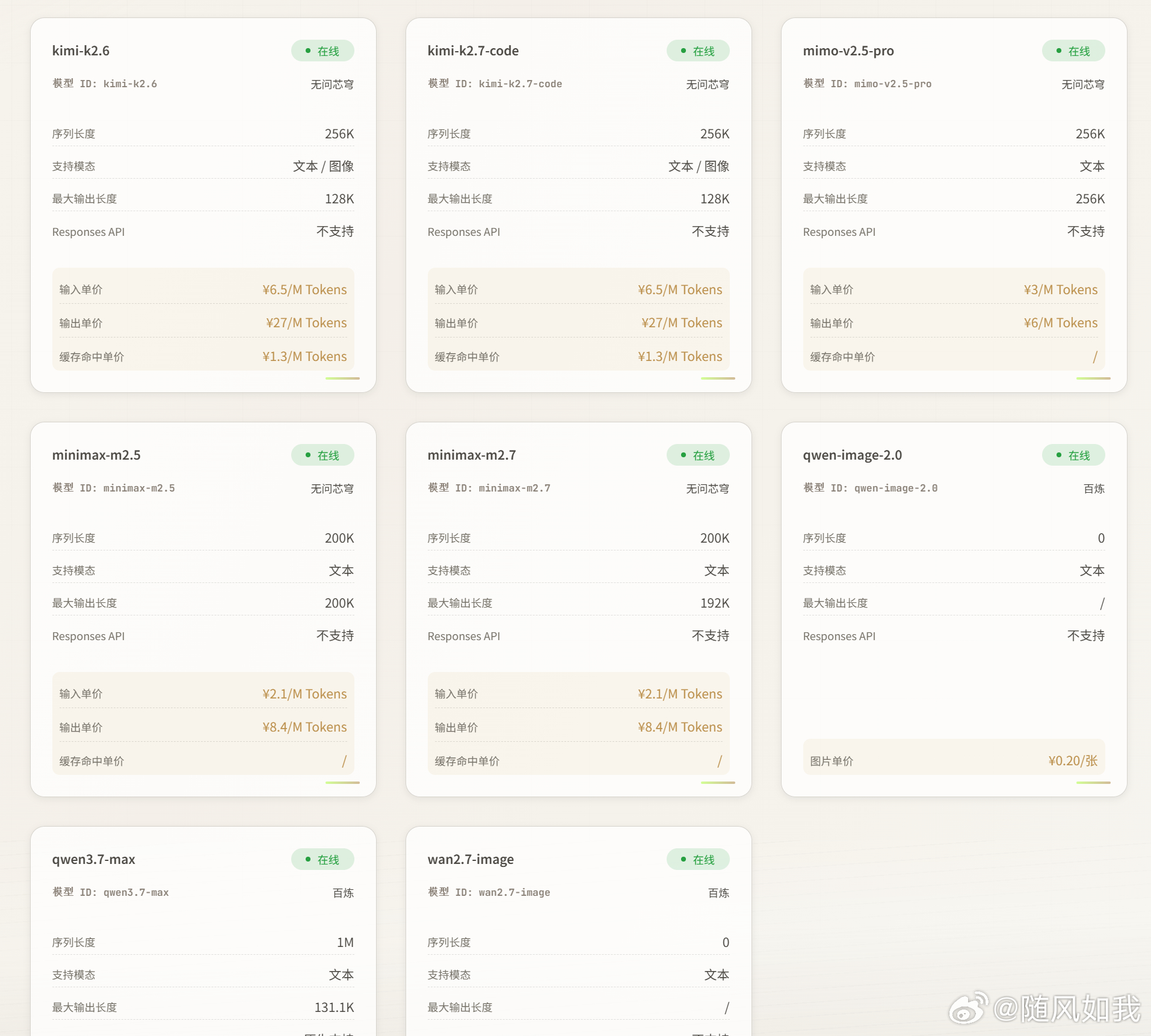Click qwen-image-2.0 image price ¥0.20/张
Image resolution: width=1151 pixels, height=1036 pixels.
(1073, 760)
